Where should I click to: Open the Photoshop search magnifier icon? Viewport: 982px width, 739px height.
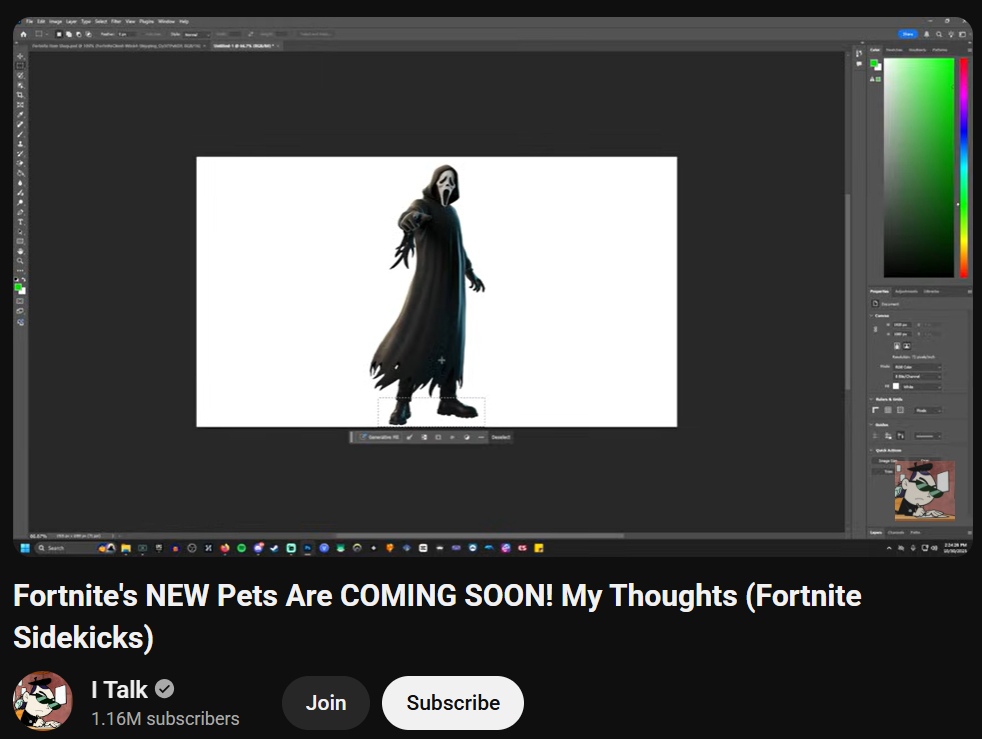pyautogui.click(x=939, y=34)
